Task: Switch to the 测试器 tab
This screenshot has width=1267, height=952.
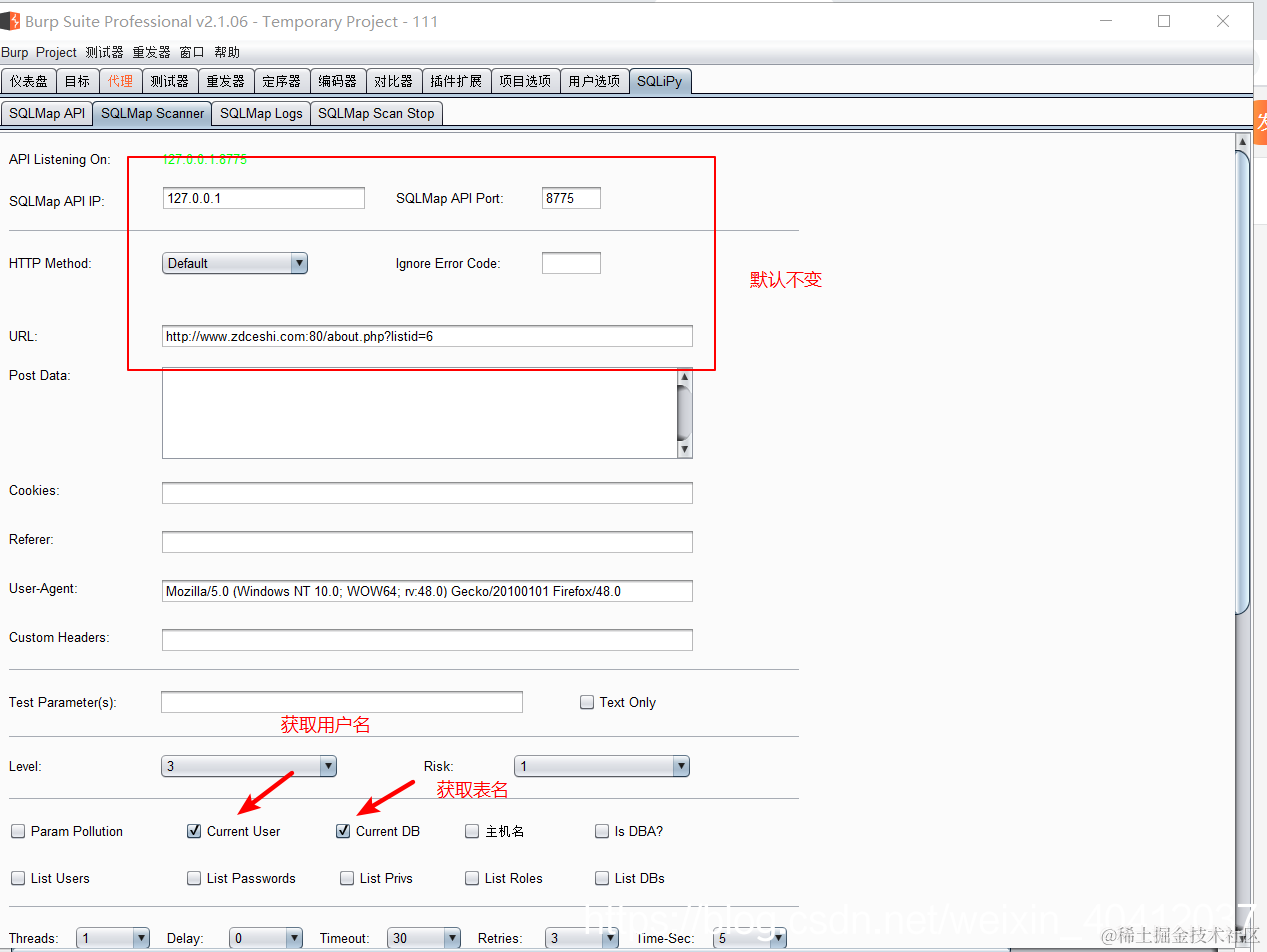Action: coord(170,81)
